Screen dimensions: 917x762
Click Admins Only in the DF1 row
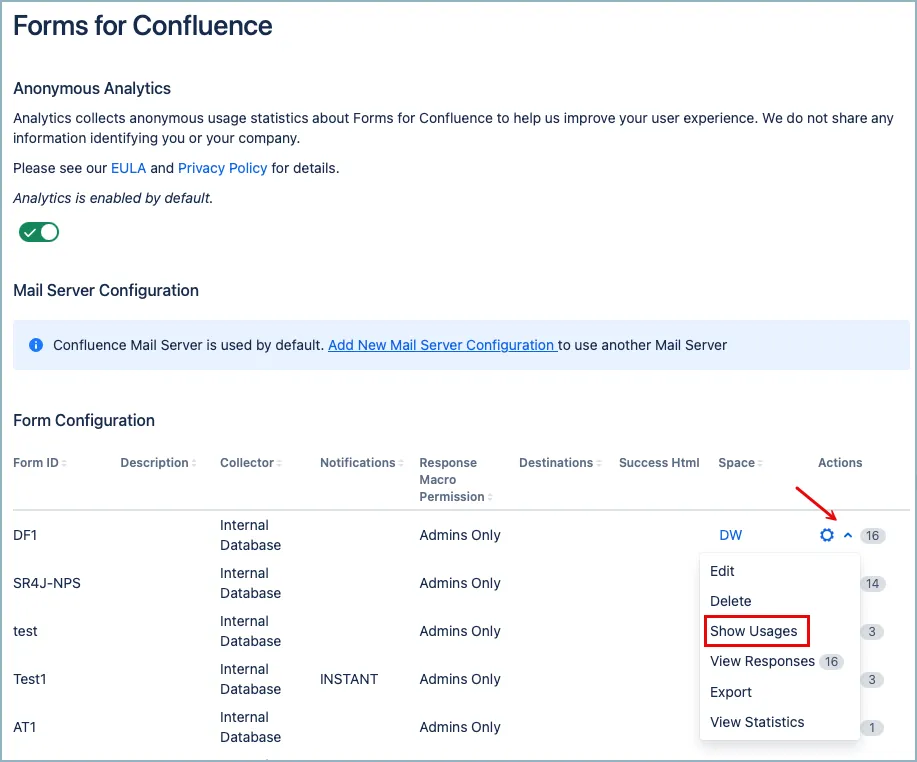tap(460, 535)
